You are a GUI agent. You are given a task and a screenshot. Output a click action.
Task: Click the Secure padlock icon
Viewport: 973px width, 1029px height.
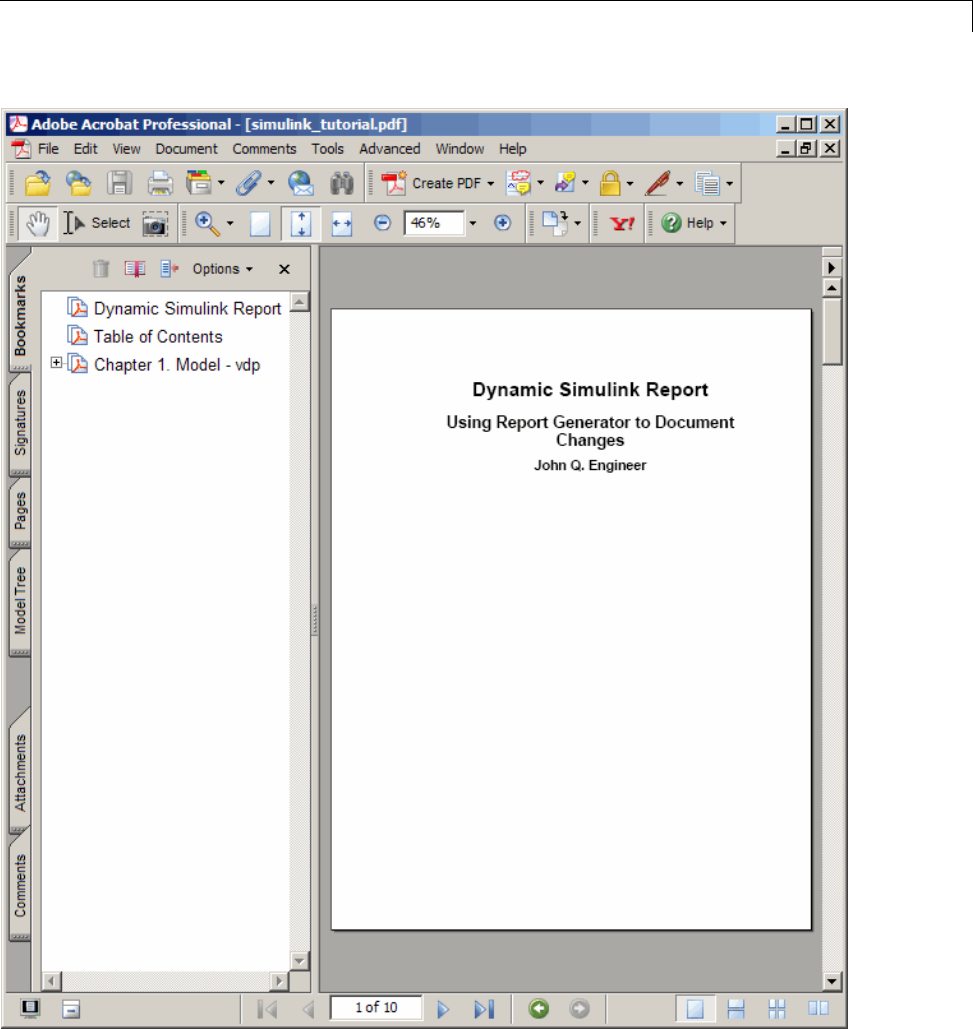610,183
